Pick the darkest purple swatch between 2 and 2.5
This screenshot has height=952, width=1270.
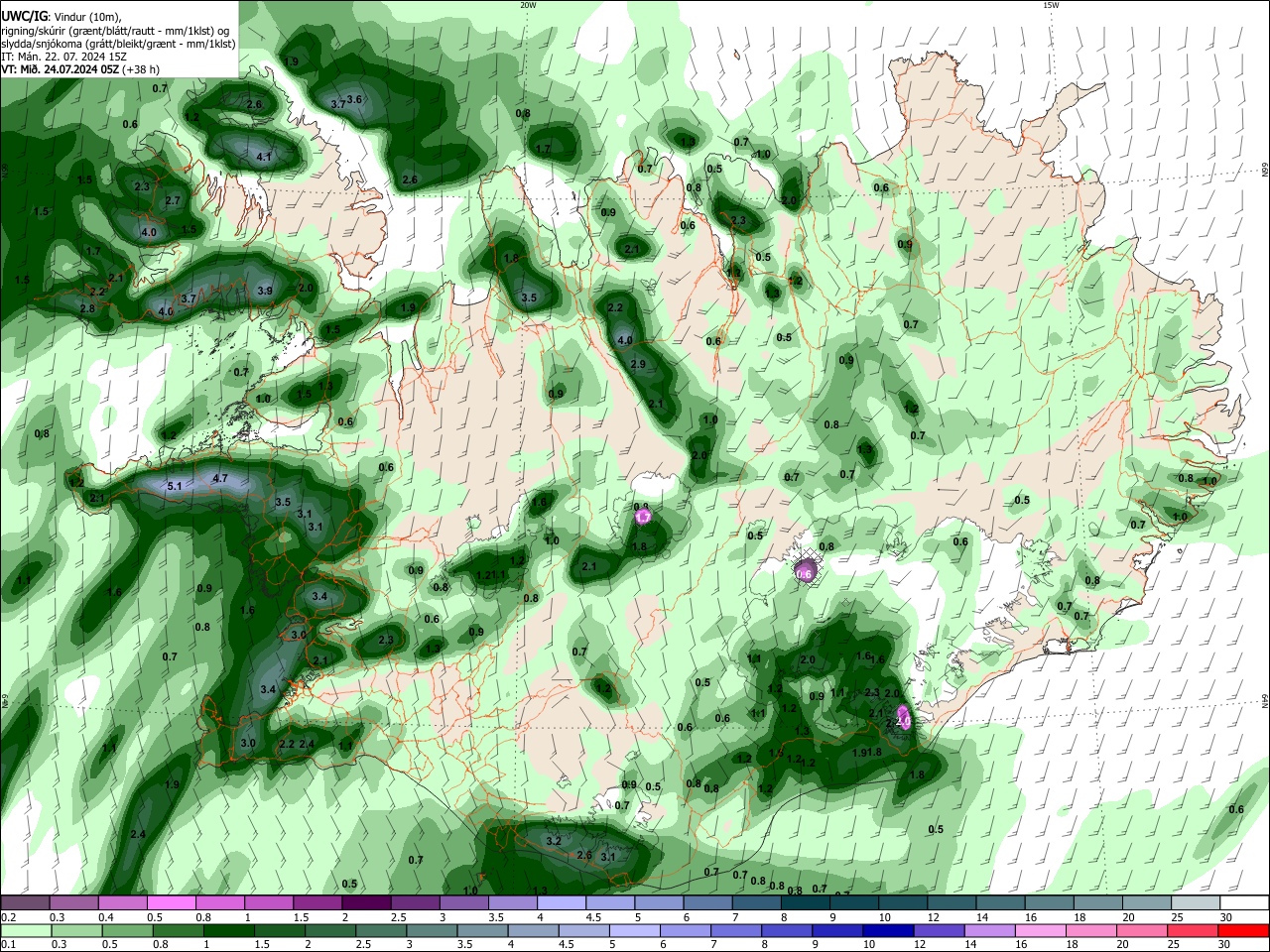tap(366, 903)
